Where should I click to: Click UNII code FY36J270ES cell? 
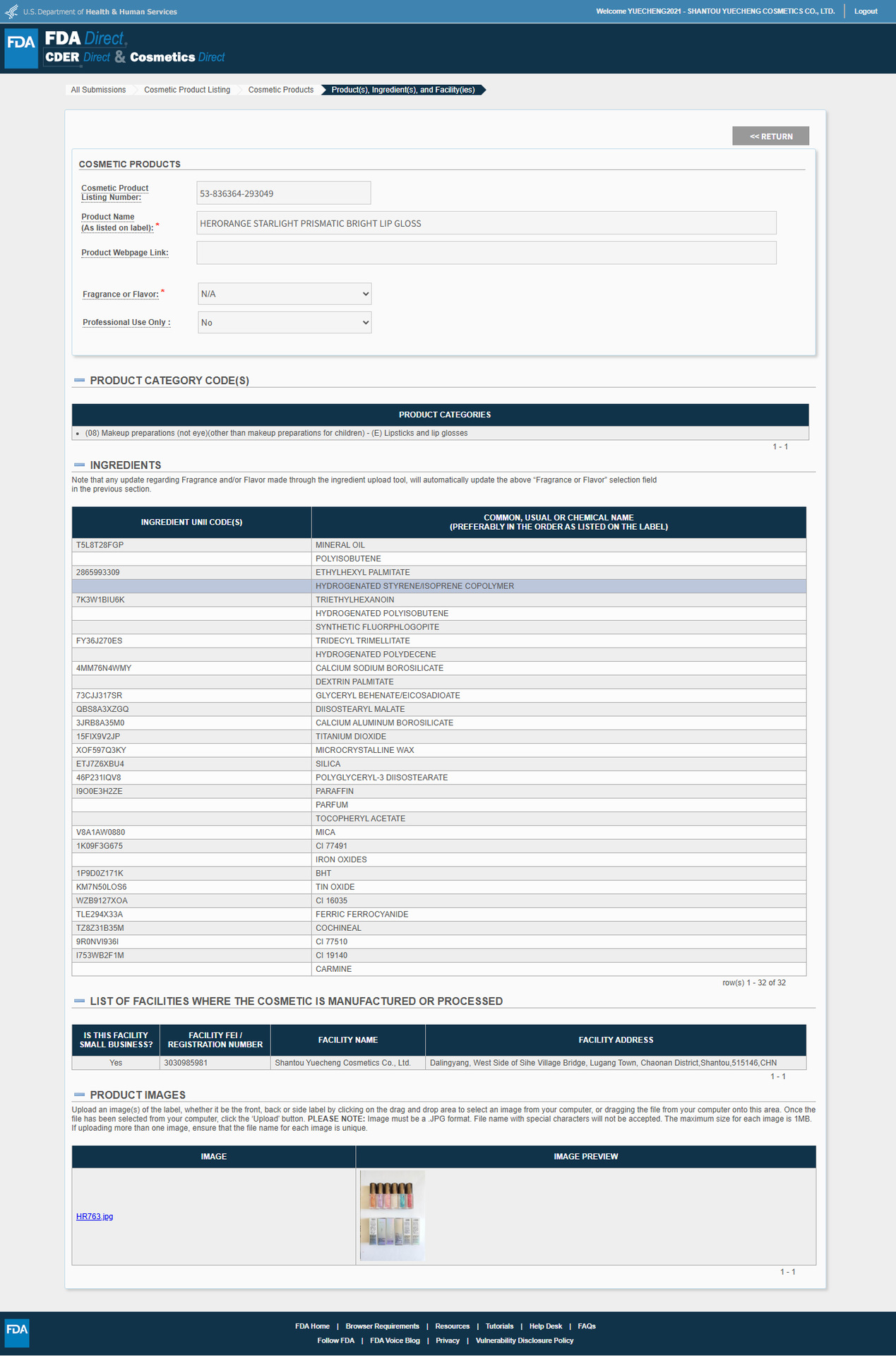click(191, 641)
